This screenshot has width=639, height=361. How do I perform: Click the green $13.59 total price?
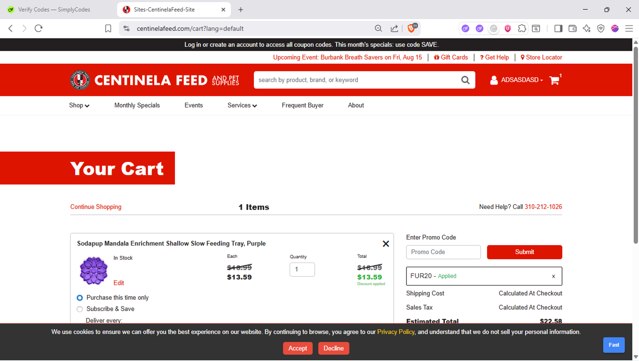(370, 277)
